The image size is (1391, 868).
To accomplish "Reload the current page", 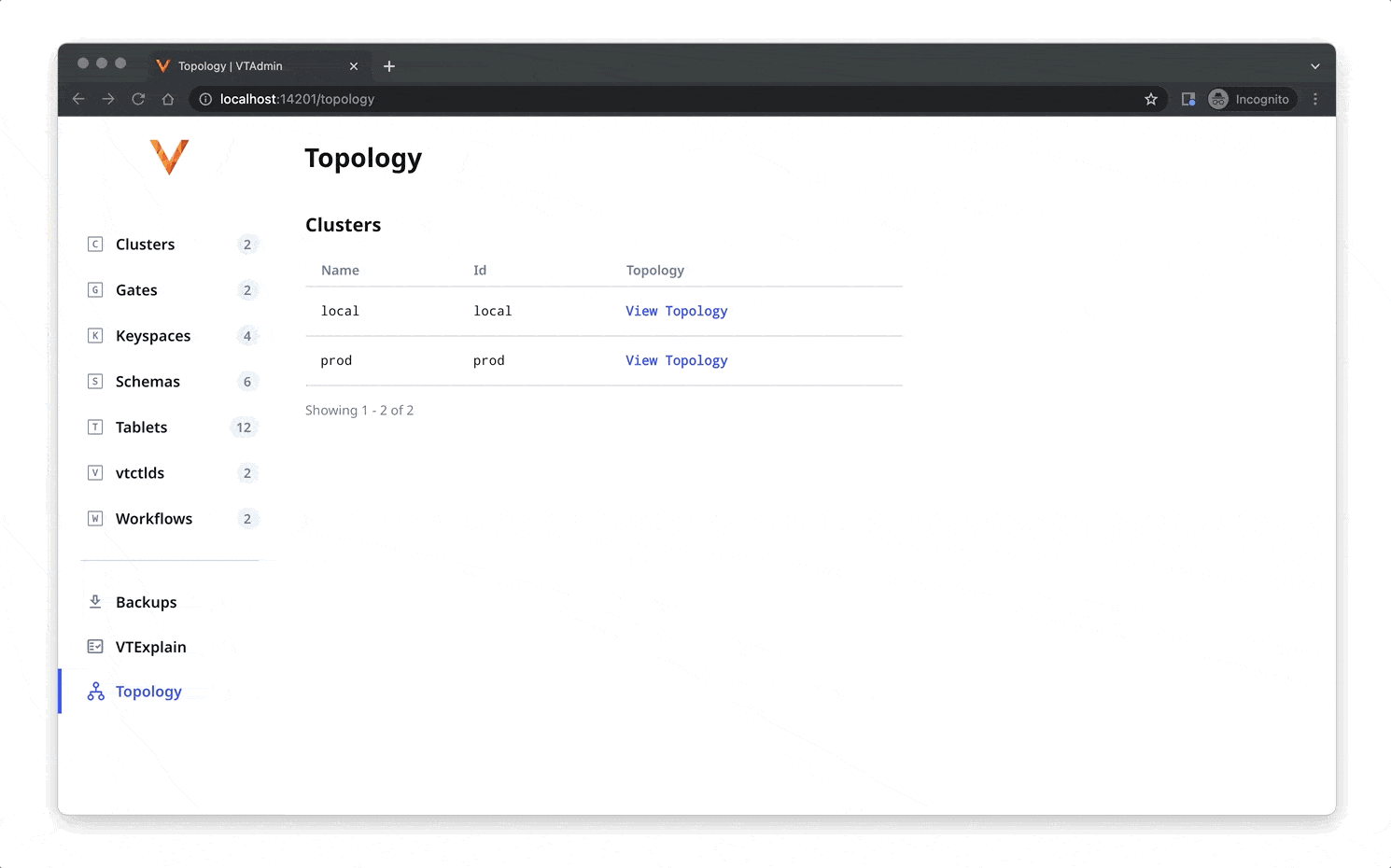I will tap(138, 99).
